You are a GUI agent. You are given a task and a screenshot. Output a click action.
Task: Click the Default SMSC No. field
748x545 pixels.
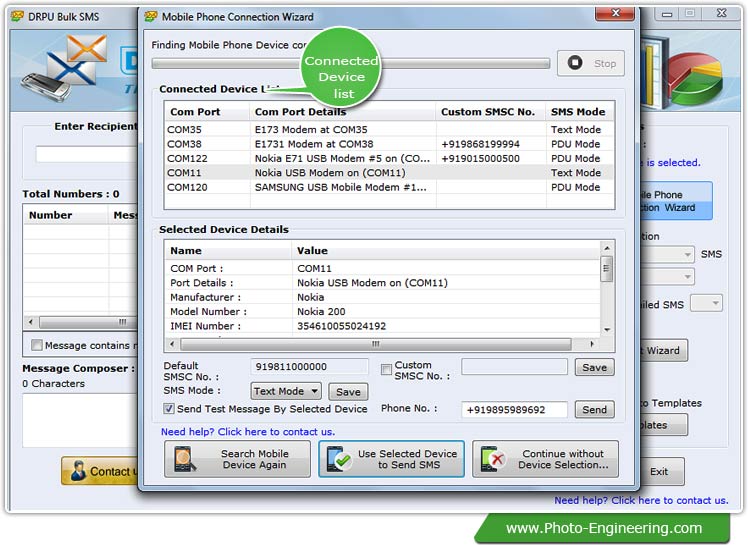[x=309, y=367]
